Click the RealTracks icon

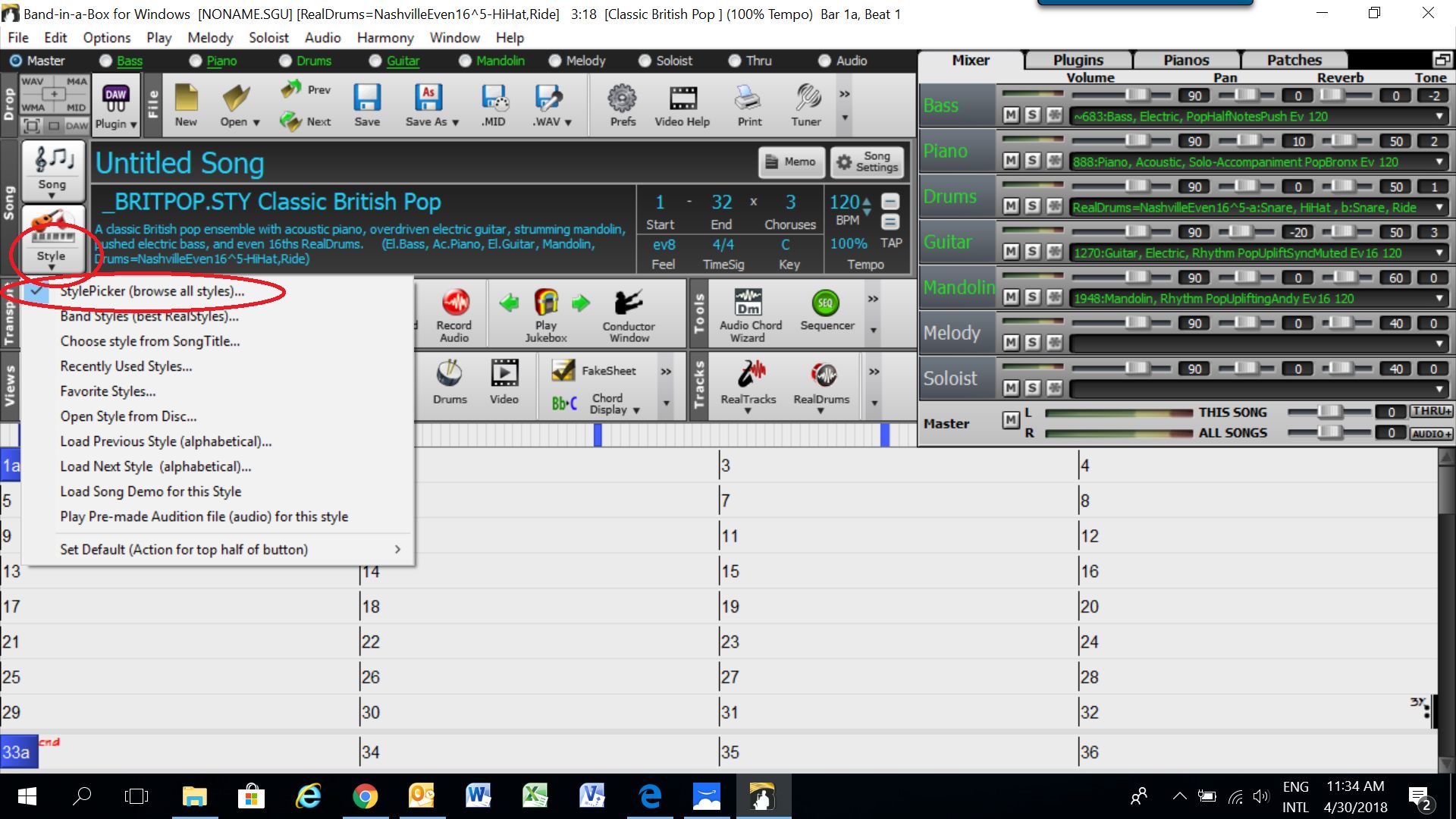coord(748,384)
